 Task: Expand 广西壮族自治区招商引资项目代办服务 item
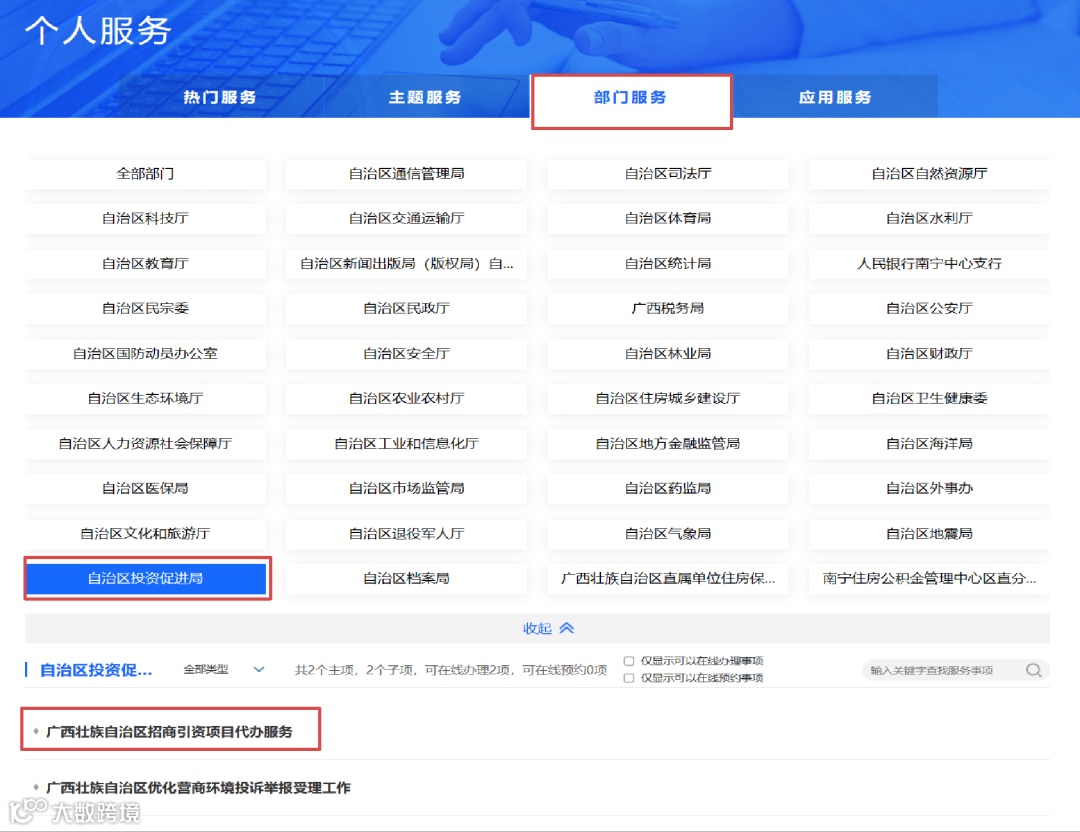[x=169, y=731]
